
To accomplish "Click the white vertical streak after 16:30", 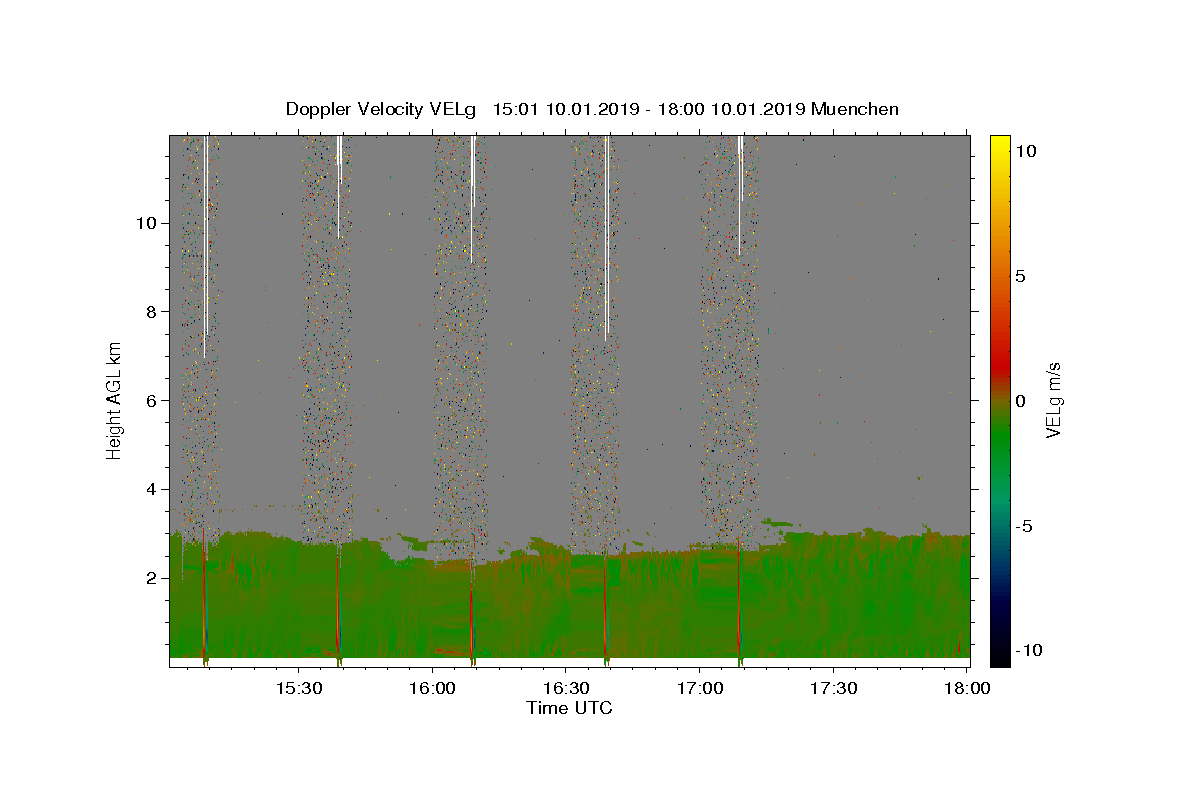I will 606,240.
